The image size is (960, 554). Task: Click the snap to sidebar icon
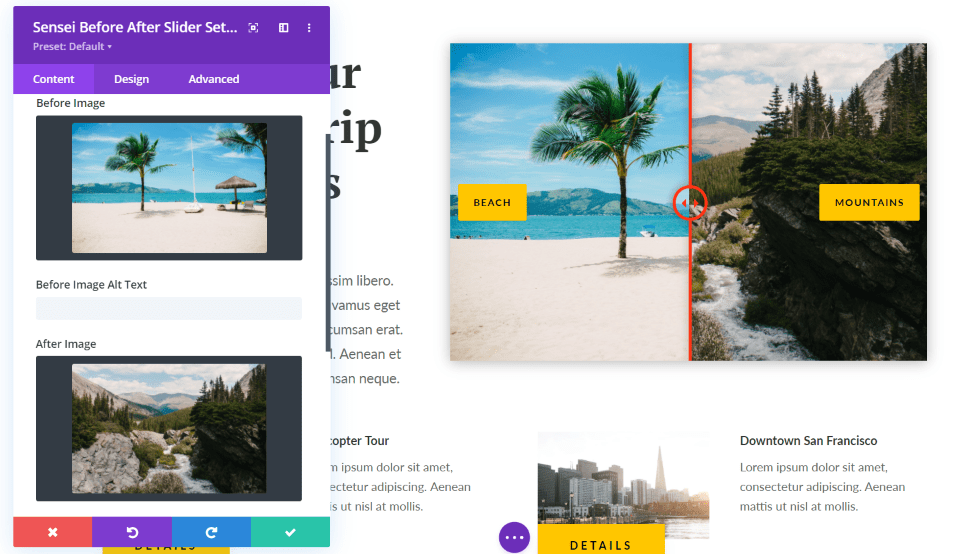click(x=283, y=28)
